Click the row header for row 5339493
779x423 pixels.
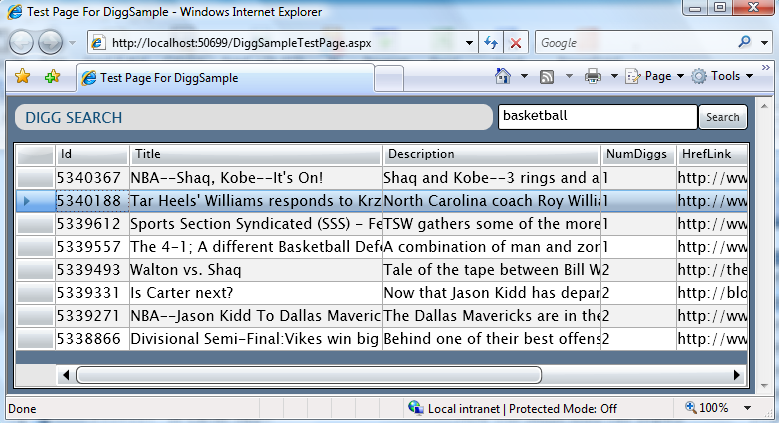coord(35,270)
